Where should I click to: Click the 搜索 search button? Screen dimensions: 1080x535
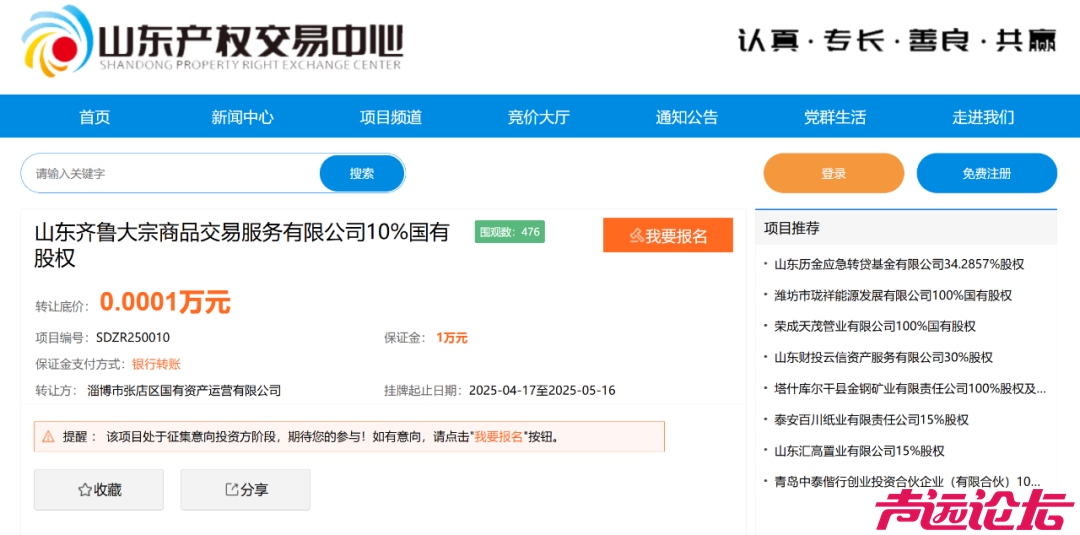[362, 174]
